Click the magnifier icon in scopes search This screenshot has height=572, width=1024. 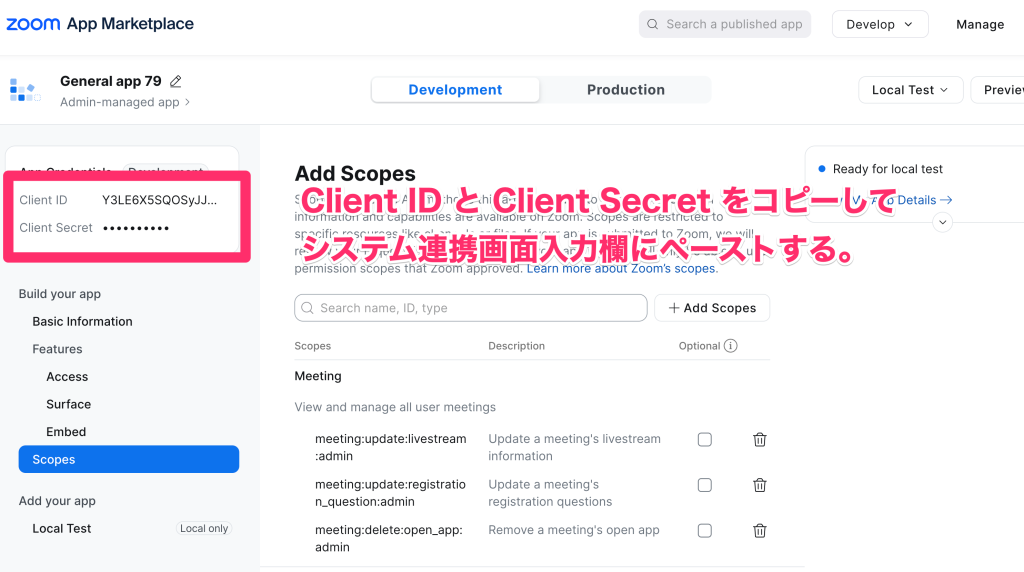[x=308, y=308]
